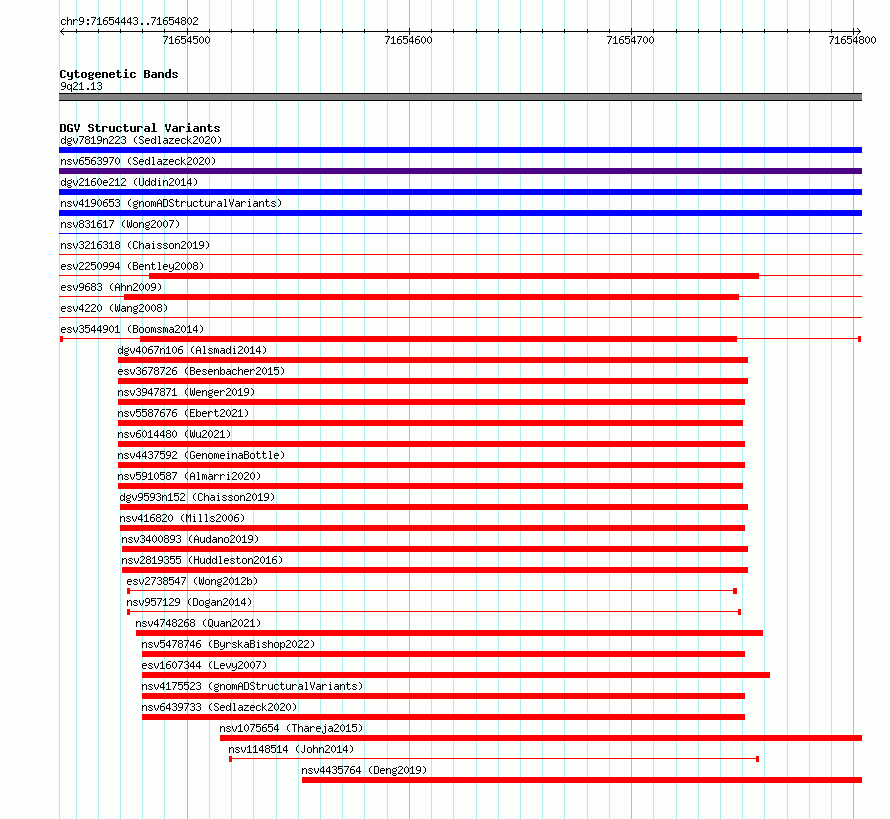Select nsv5587676 (Ebert2021) label
Viewport: 890px width, 819px height.
(x=183, y=413)
